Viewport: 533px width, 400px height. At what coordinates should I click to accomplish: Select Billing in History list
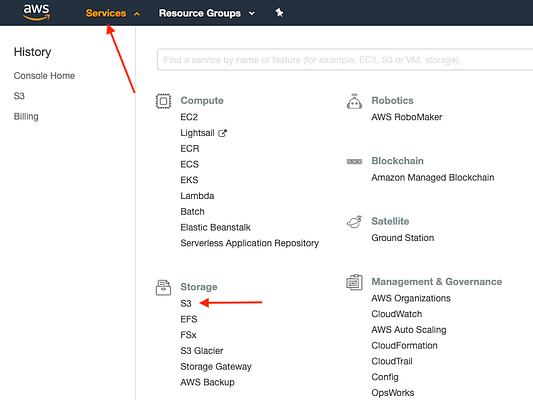(26, 117)
